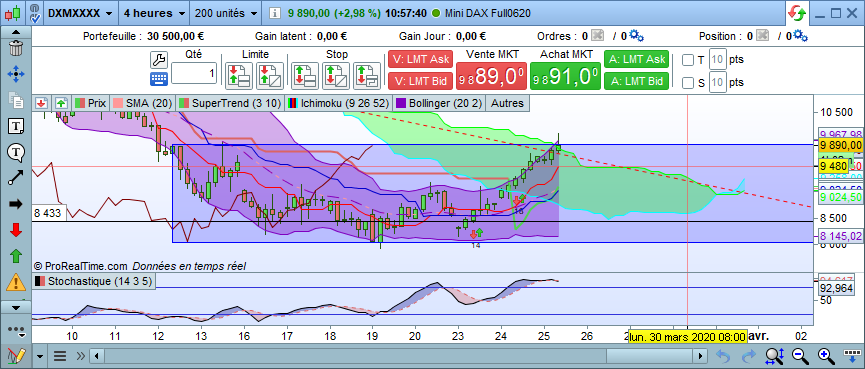Image resolution: width=865 pixels, height=369 pixels.
Task: Click the Vente MKT 9889,0 button
Action: pos(491,77)
